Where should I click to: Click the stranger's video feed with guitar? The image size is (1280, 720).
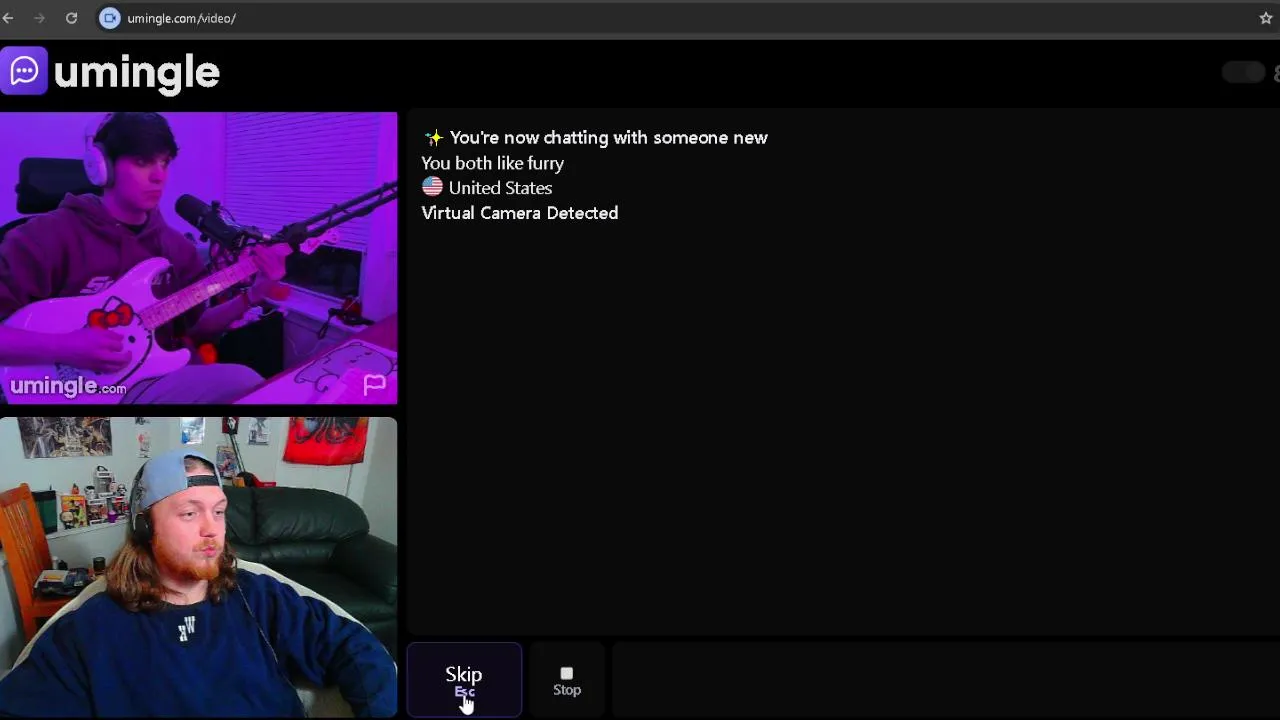198,258
